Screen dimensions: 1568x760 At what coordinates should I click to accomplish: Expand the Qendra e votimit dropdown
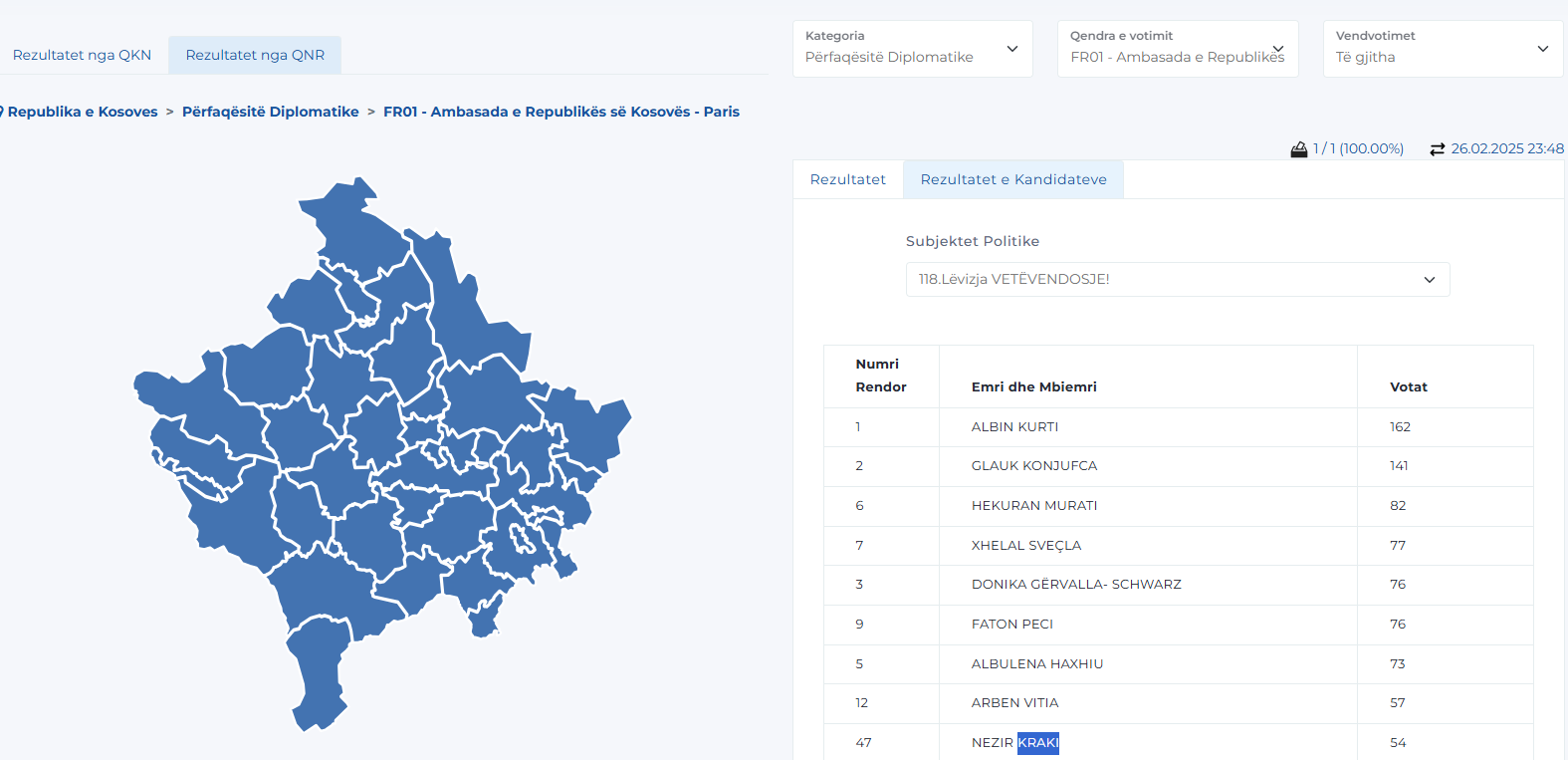1178,49
